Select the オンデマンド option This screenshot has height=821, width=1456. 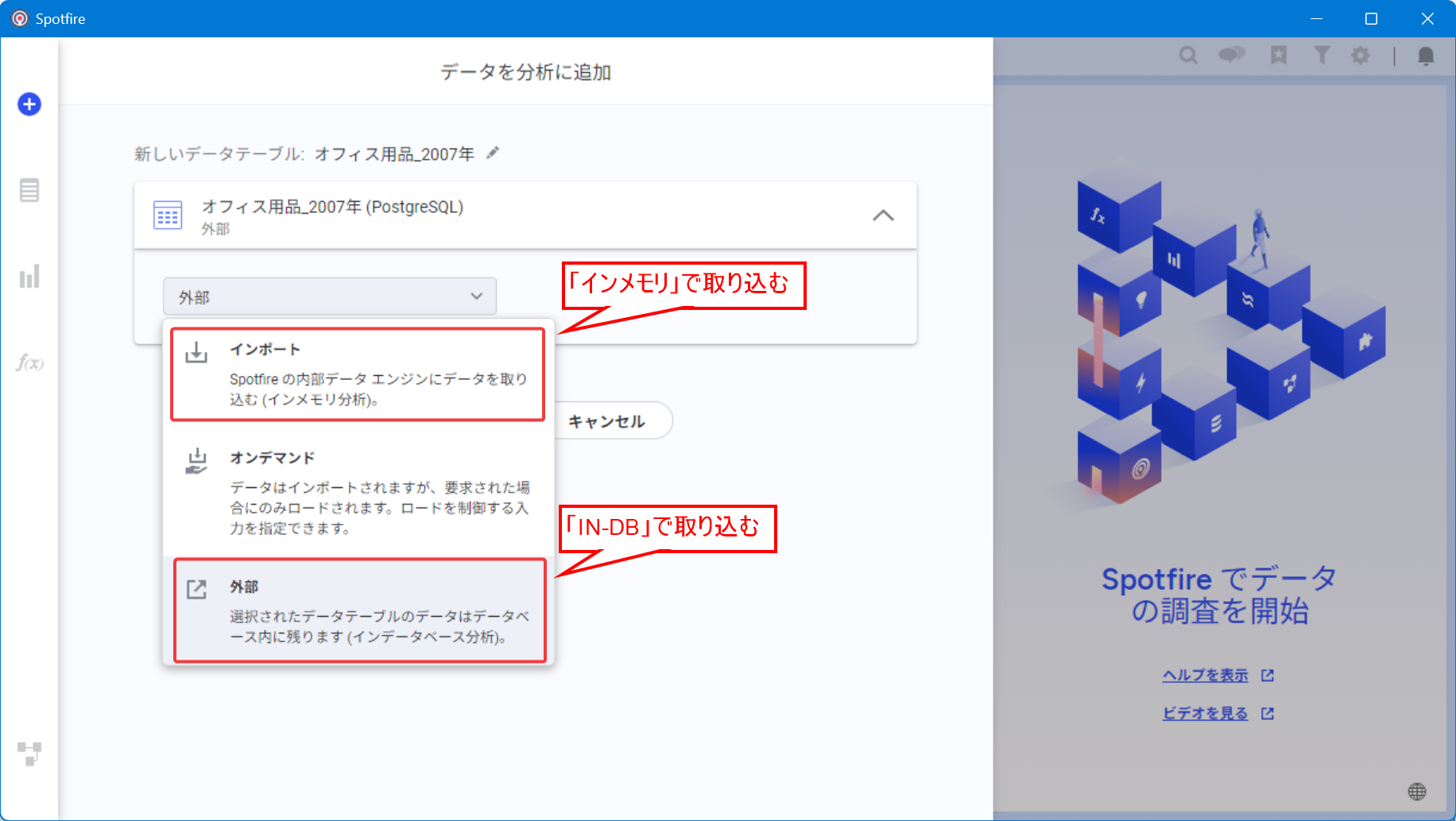point(358,492)
